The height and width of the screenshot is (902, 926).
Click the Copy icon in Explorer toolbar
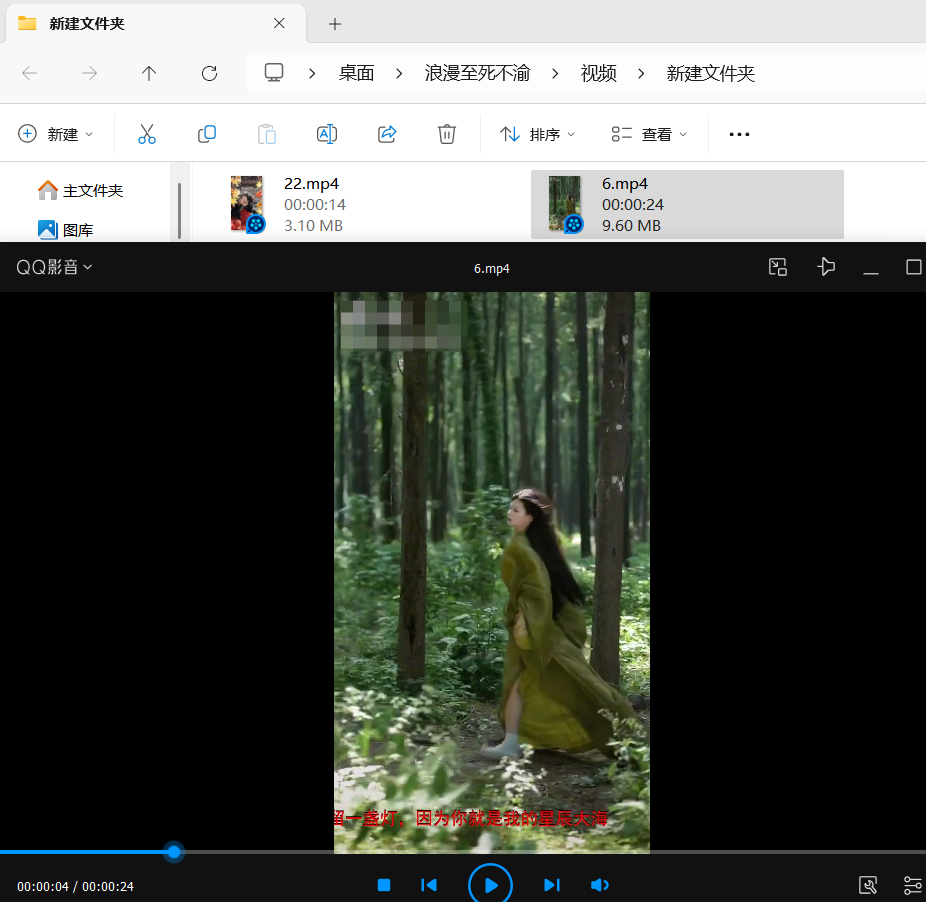[207, 134]
